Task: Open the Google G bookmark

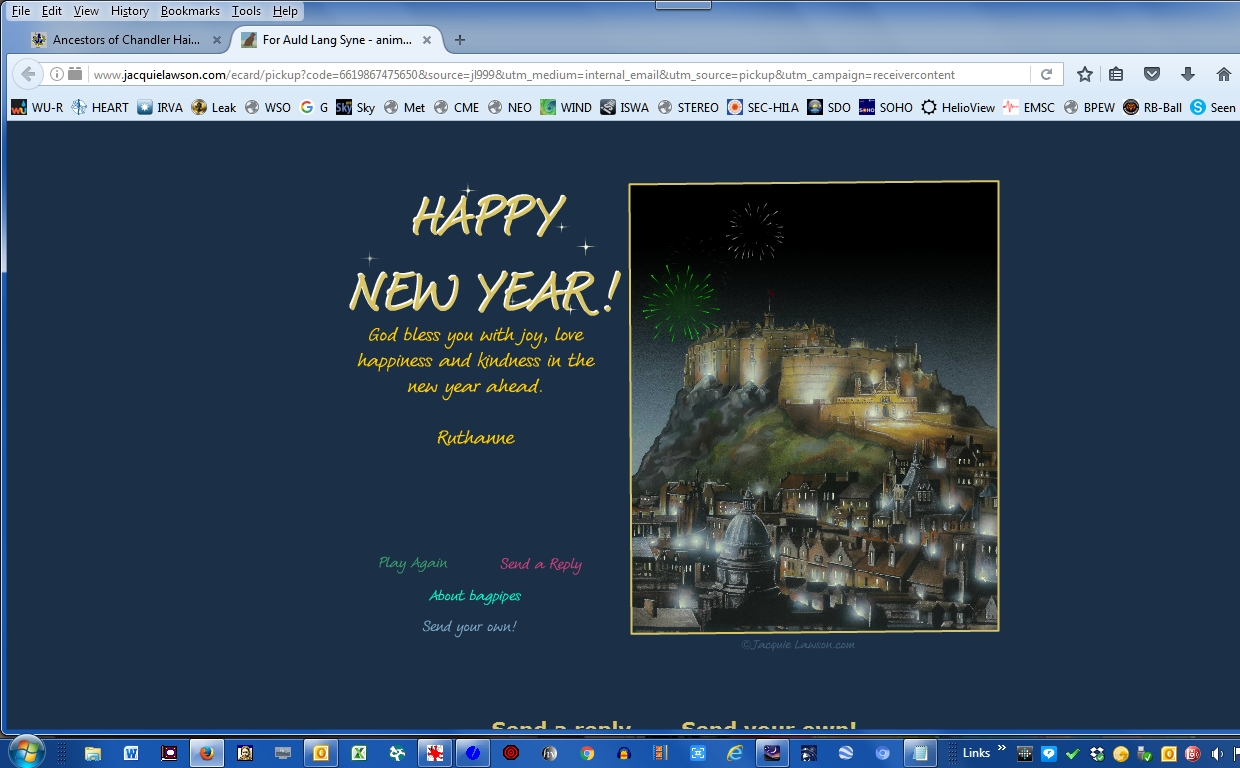Action: click(314, 107)
